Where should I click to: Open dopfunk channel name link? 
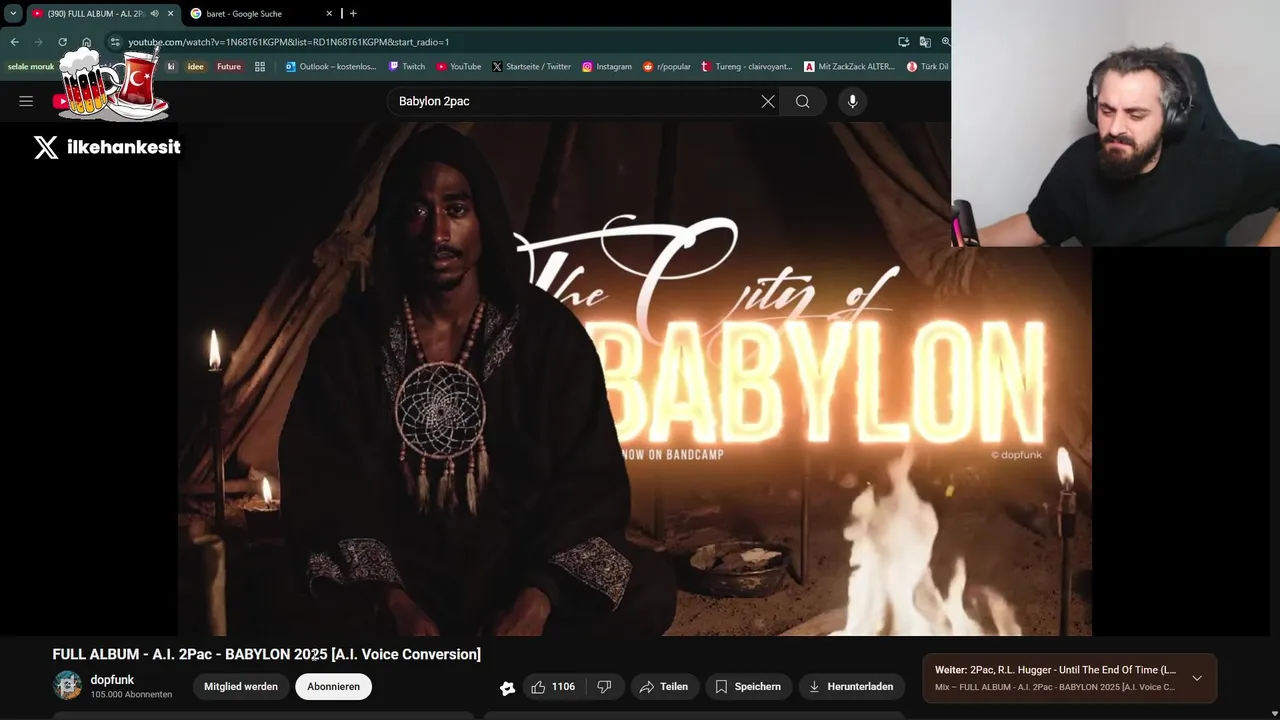coord(112,680)
